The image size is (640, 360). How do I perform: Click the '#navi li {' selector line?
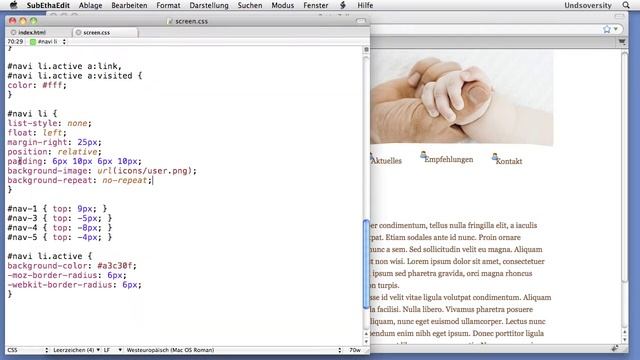pyautogui.click(x=32, y=113)
